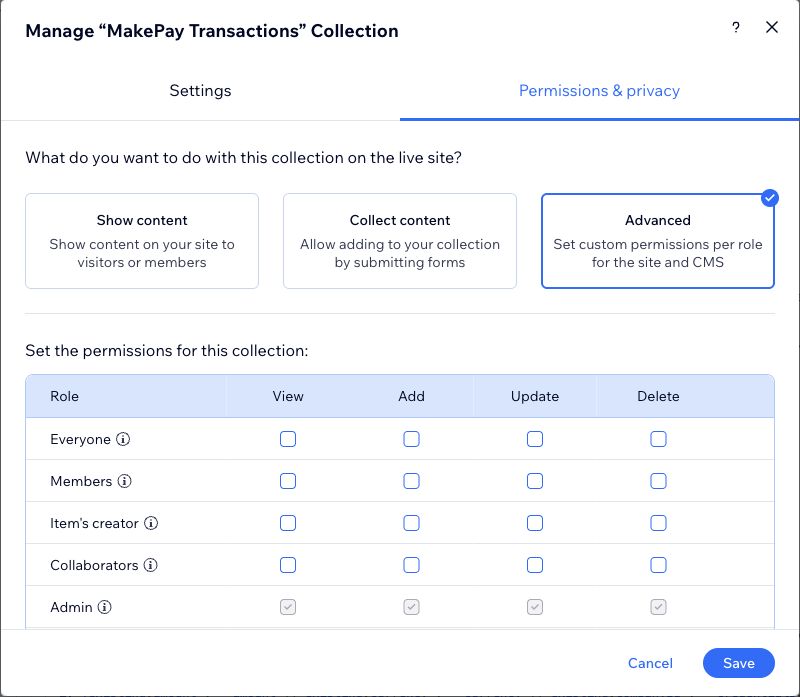Enable Delete permission for Everyone

[658, 439]
